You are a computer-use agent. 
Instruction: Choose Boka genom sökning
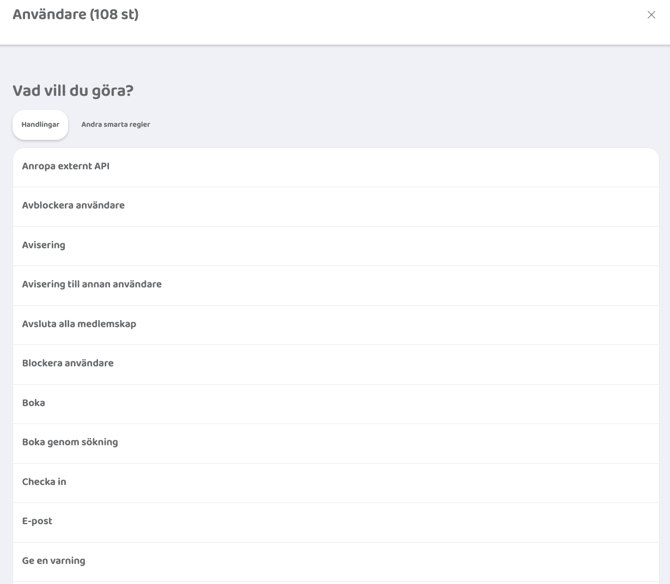coord(70,442)
